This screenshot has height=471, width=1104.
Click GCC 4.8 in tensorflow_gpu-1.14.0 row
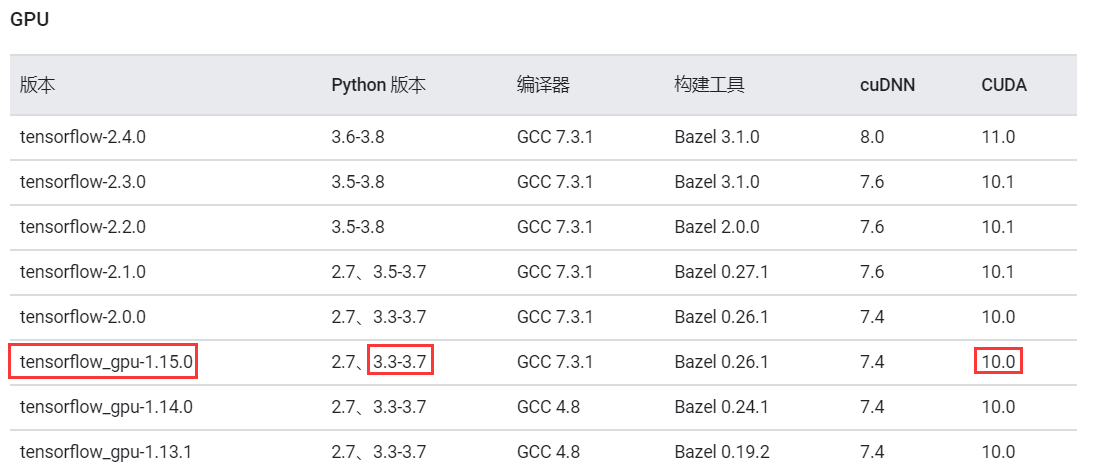point(548,407)
